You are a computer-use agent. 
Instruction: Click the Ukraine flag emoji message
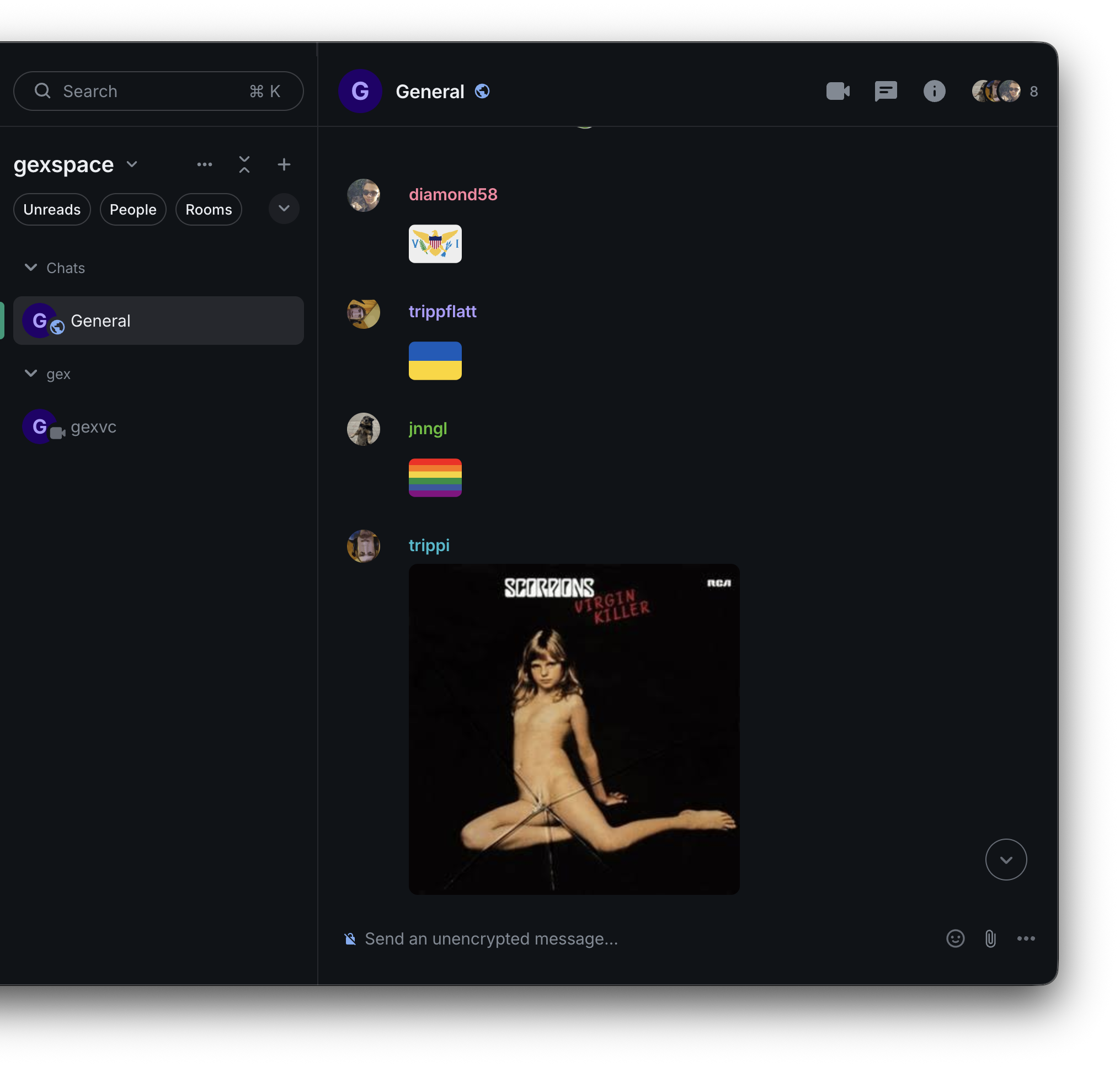pos(435,361)
